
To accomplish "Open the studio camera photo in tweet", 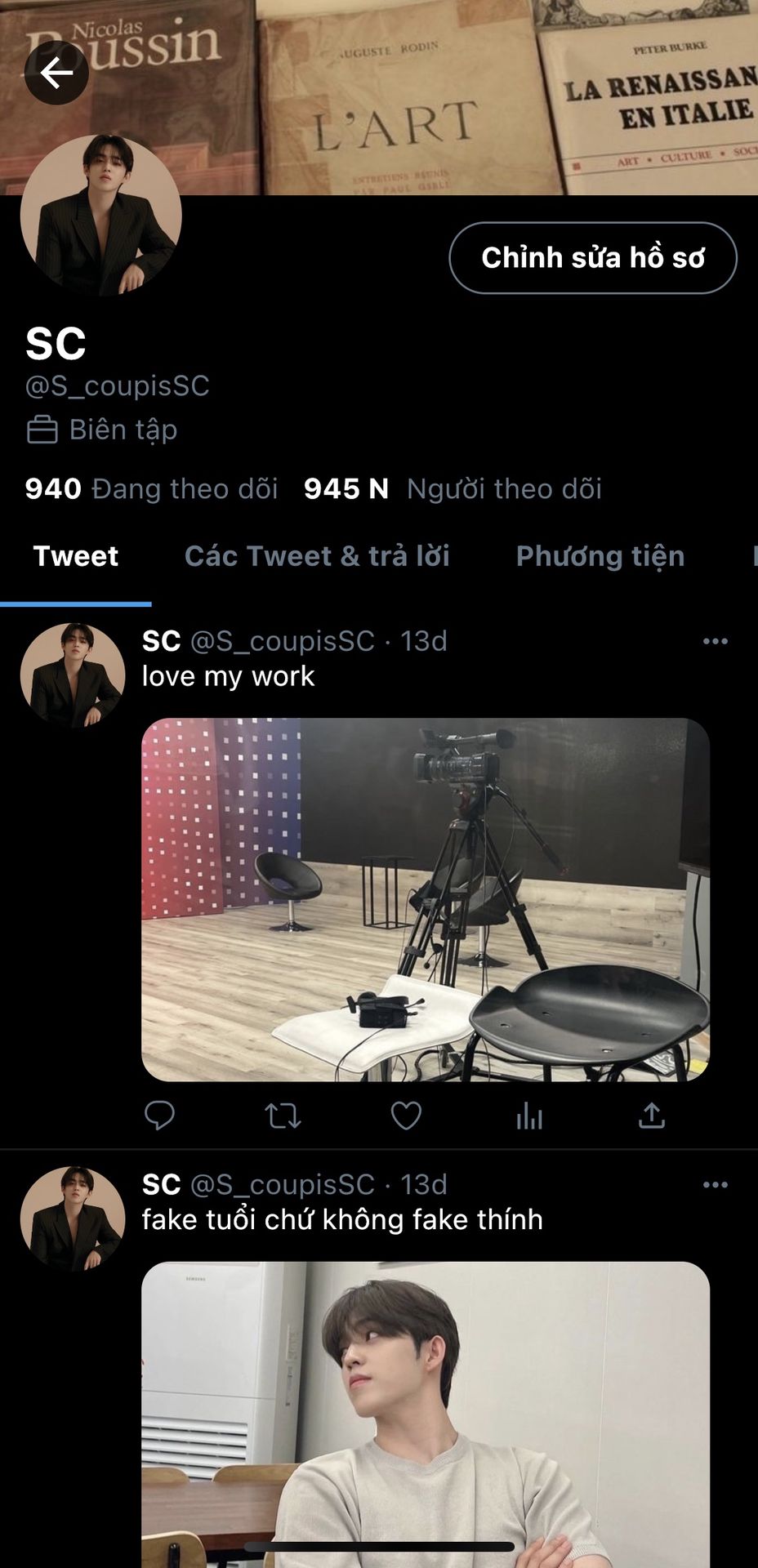I will tap(425, 899).
